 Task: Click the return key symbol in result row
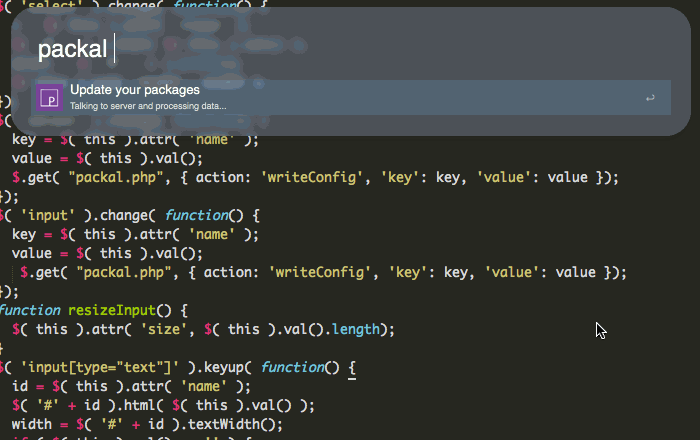click(650, 98)
